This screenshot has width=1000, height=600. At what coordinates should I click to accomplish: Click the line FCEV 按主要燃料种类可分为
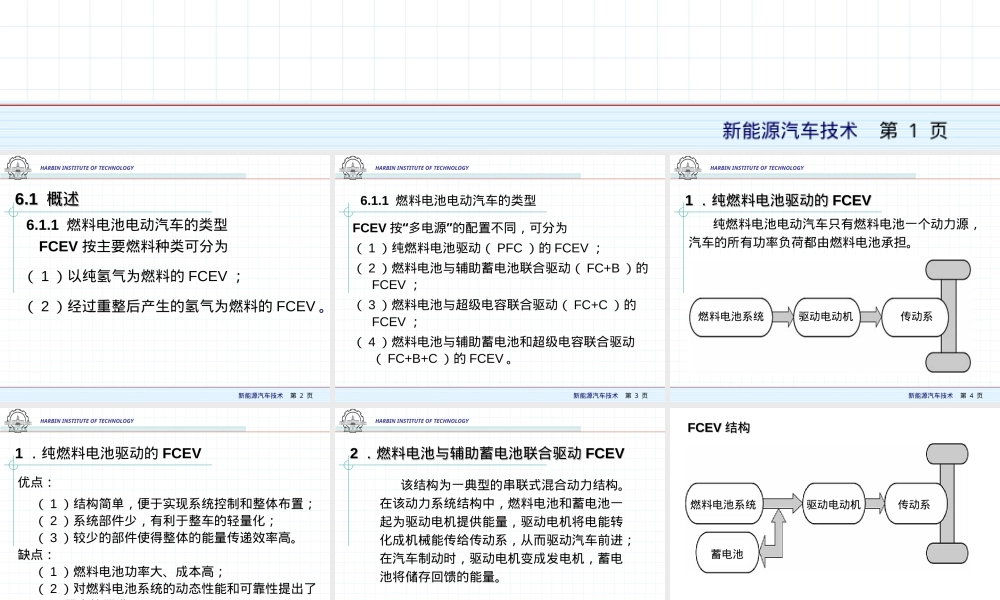tap(133, 246)
